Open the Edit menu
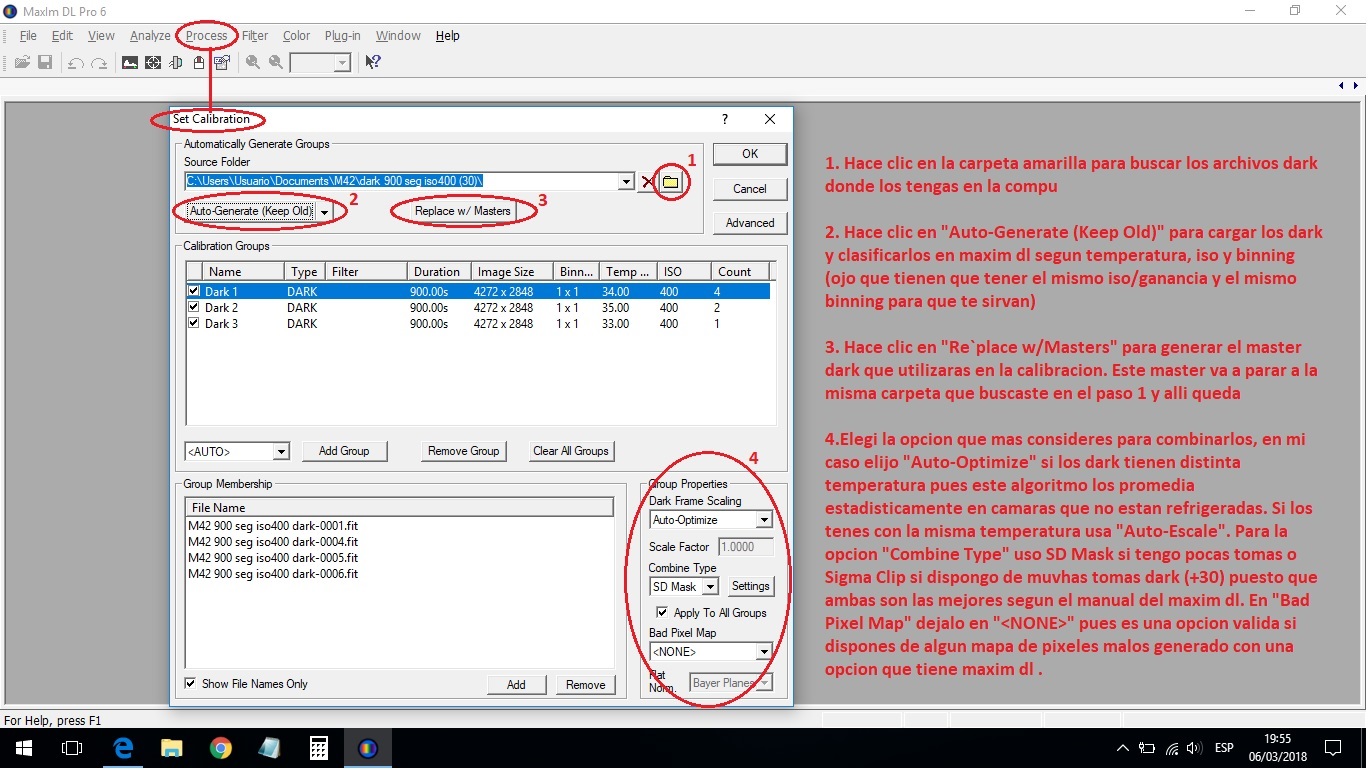The image size is (1369, 770). (x=62, y=36)
